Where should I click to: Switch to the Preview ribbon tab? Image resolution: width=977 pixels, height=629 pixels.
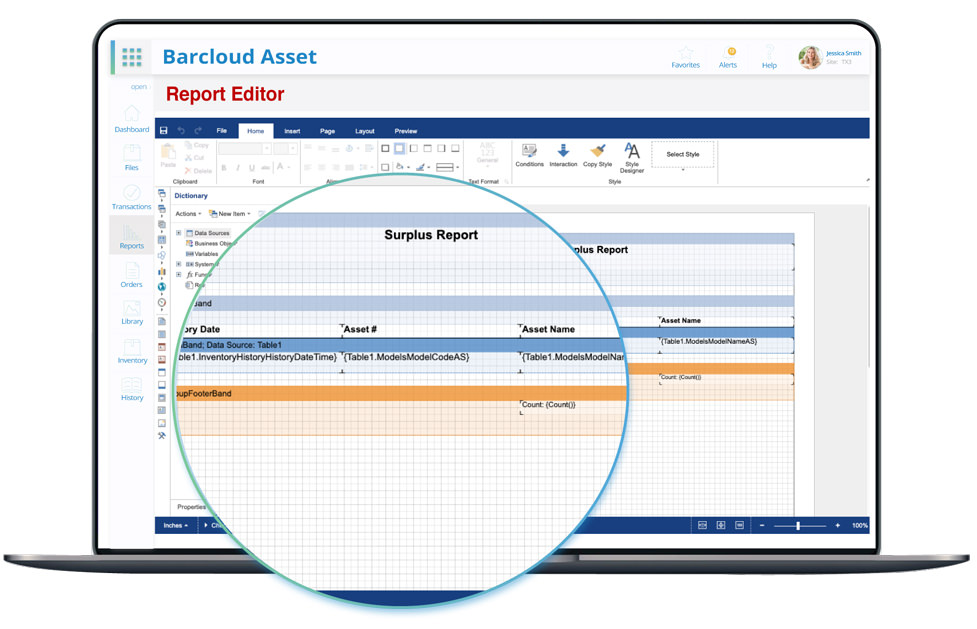point(406,131)
